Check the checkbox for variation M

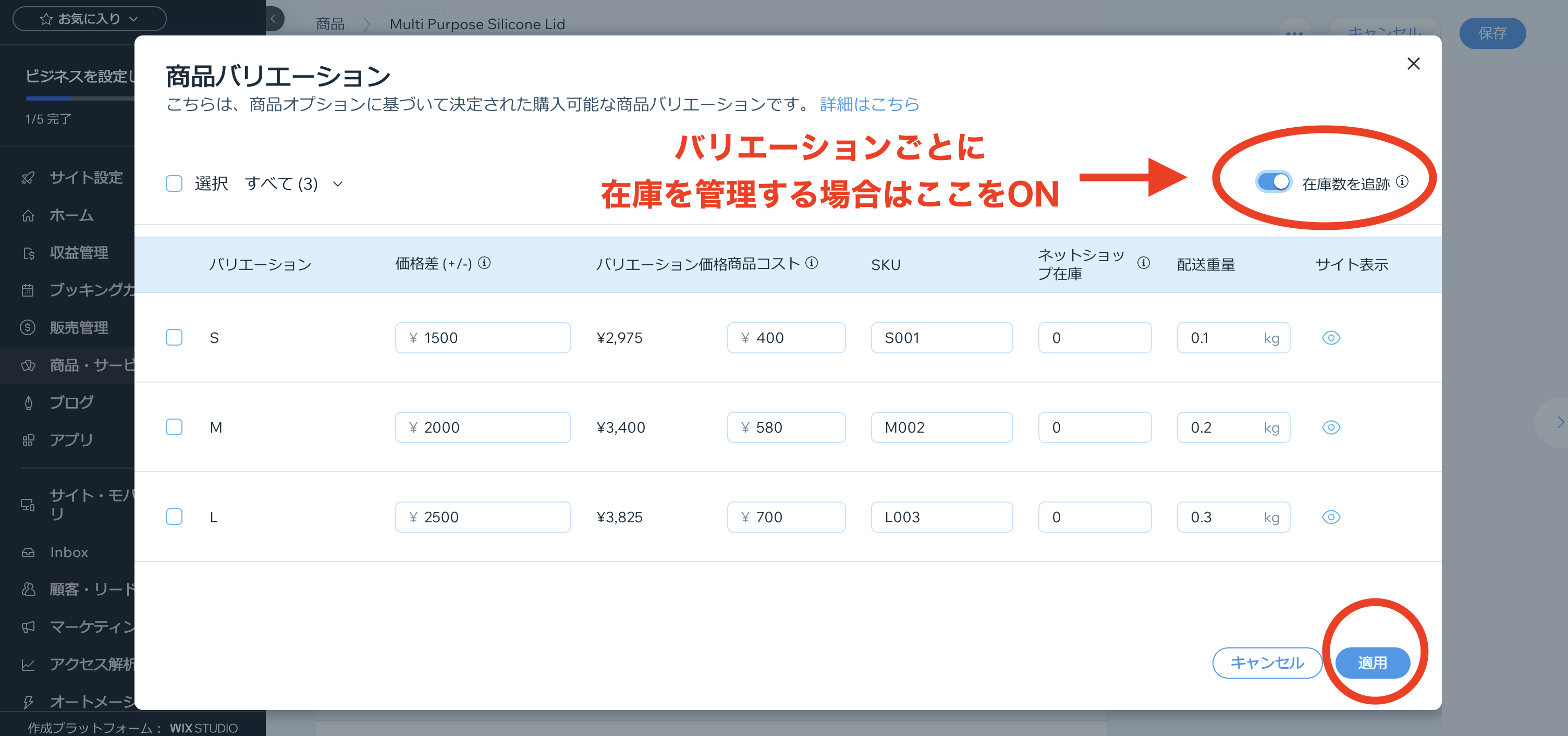click(174, 427)
